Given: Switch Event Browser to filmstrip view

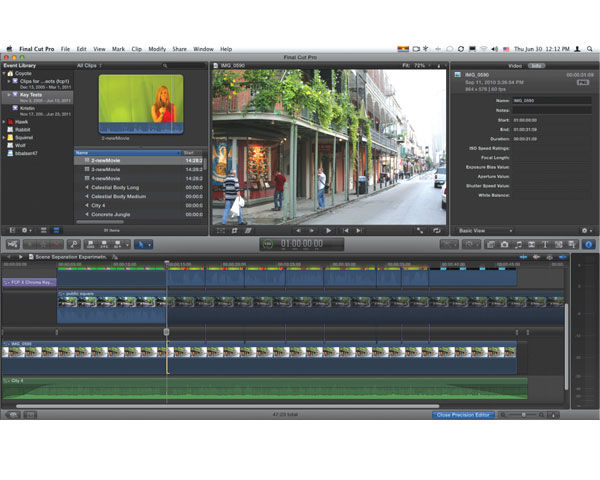Looking at the screenshot, I should [x=44, y=230].
